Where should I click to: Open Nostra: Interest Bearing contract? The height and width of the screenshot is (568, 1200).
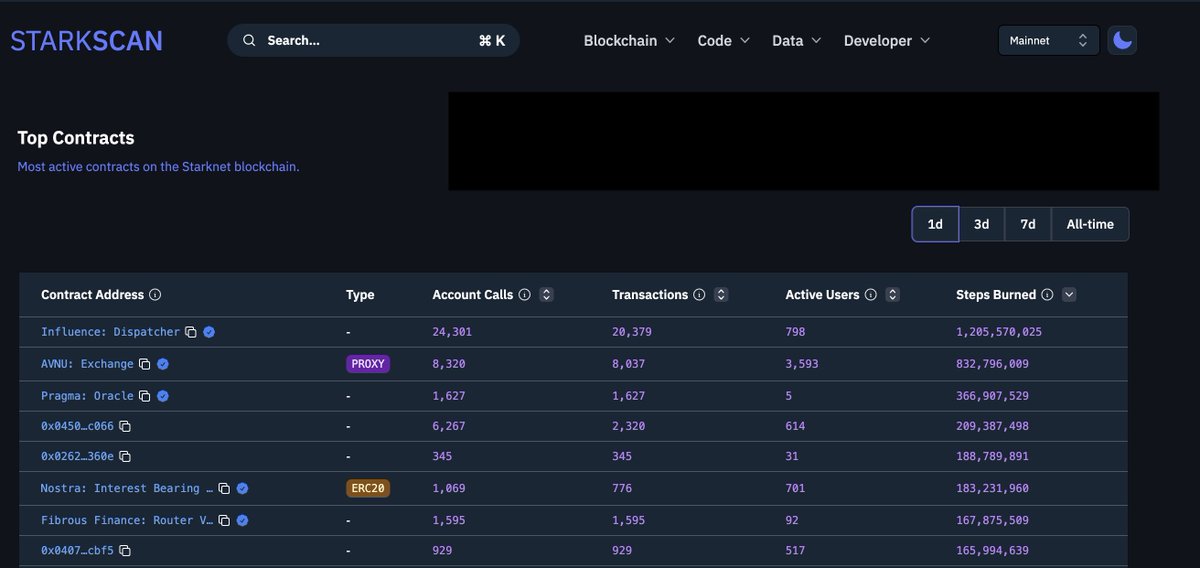[127, 488]
